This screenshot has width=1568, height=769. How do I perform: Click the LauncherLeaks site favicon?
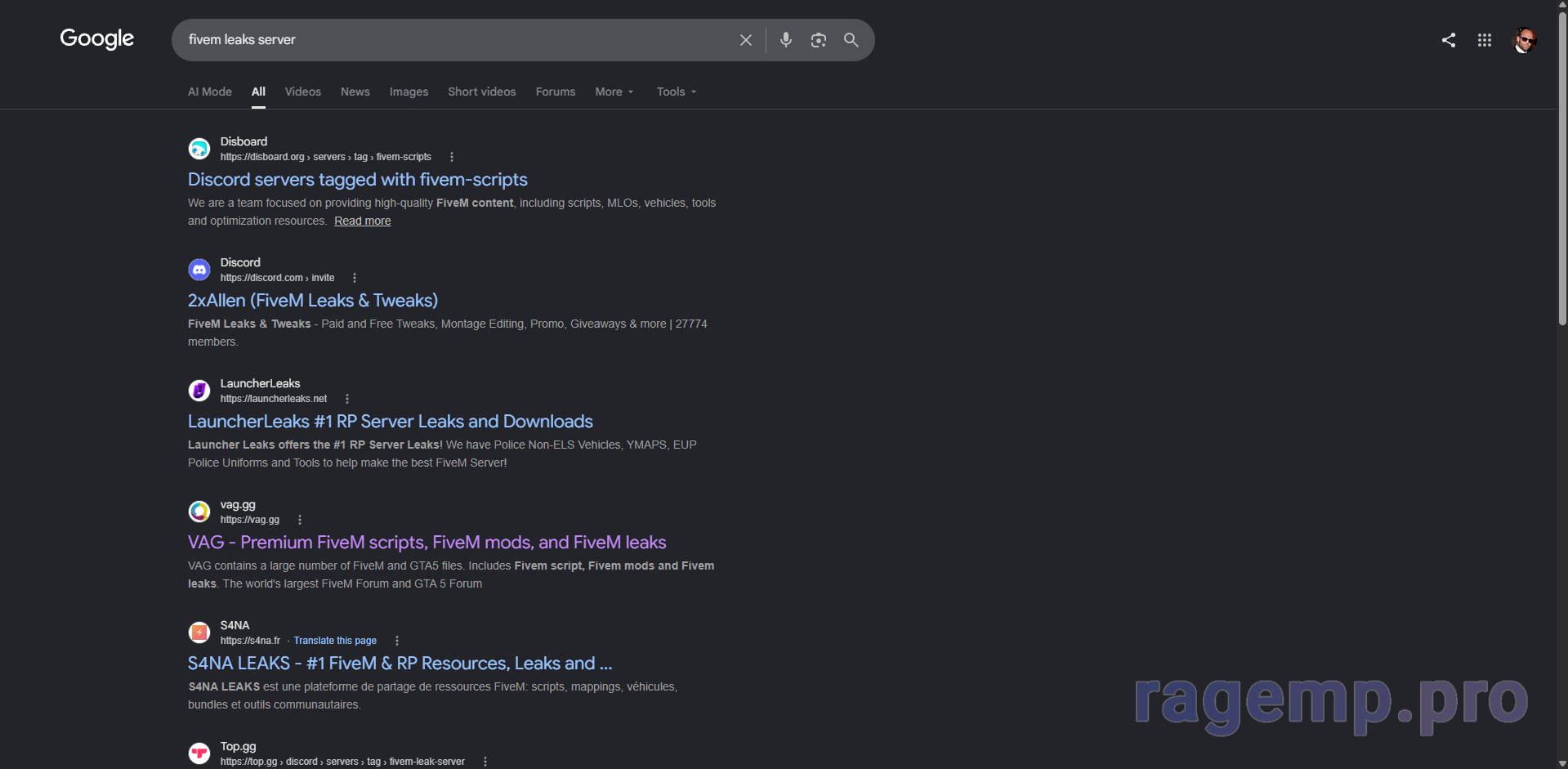click(199, 391)
